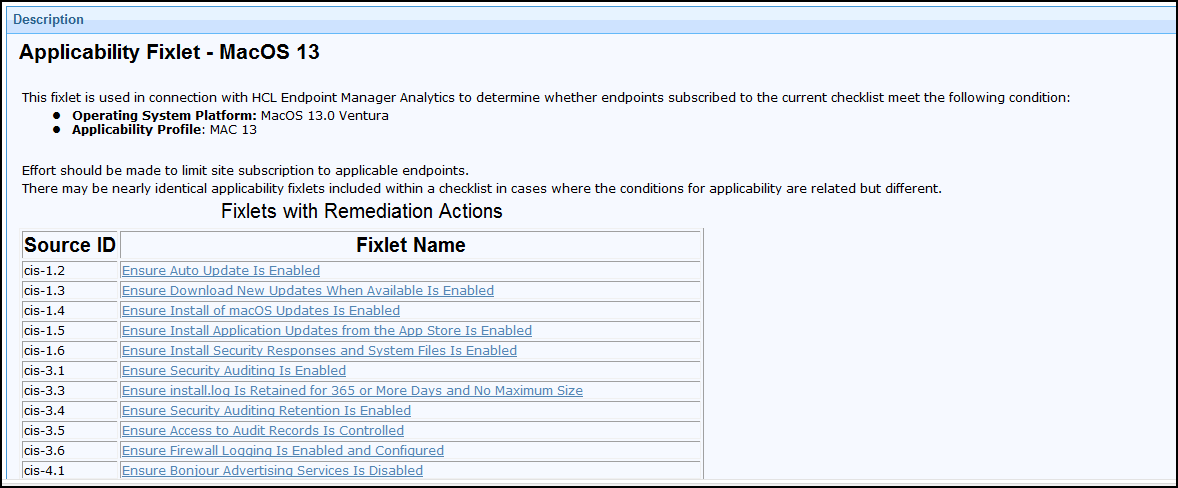Select the cis-3.6 source ID cell
Screen dimensions: 1178x488
click(x=71, y=451)
